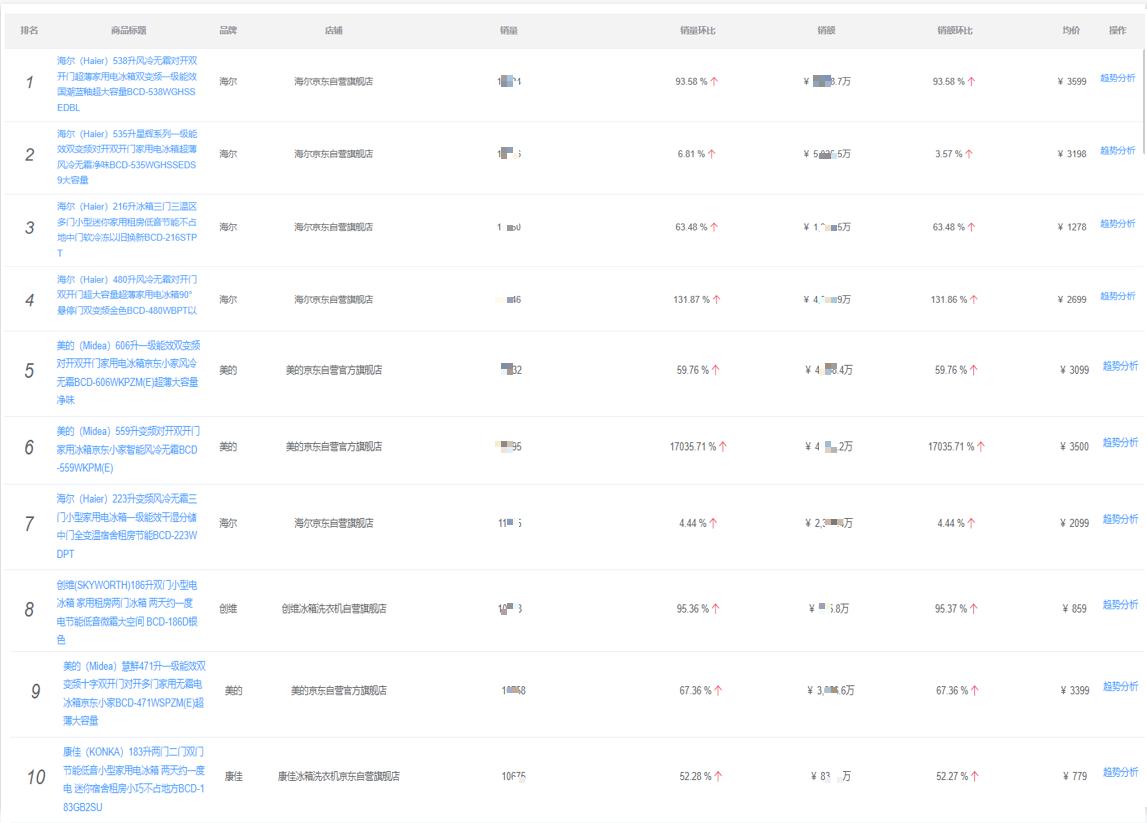Select the 创维冰箱洗衣机自营旗舰店 shop cell
Viewport: 1147px width, 823px height.
(x=334, y=609)
